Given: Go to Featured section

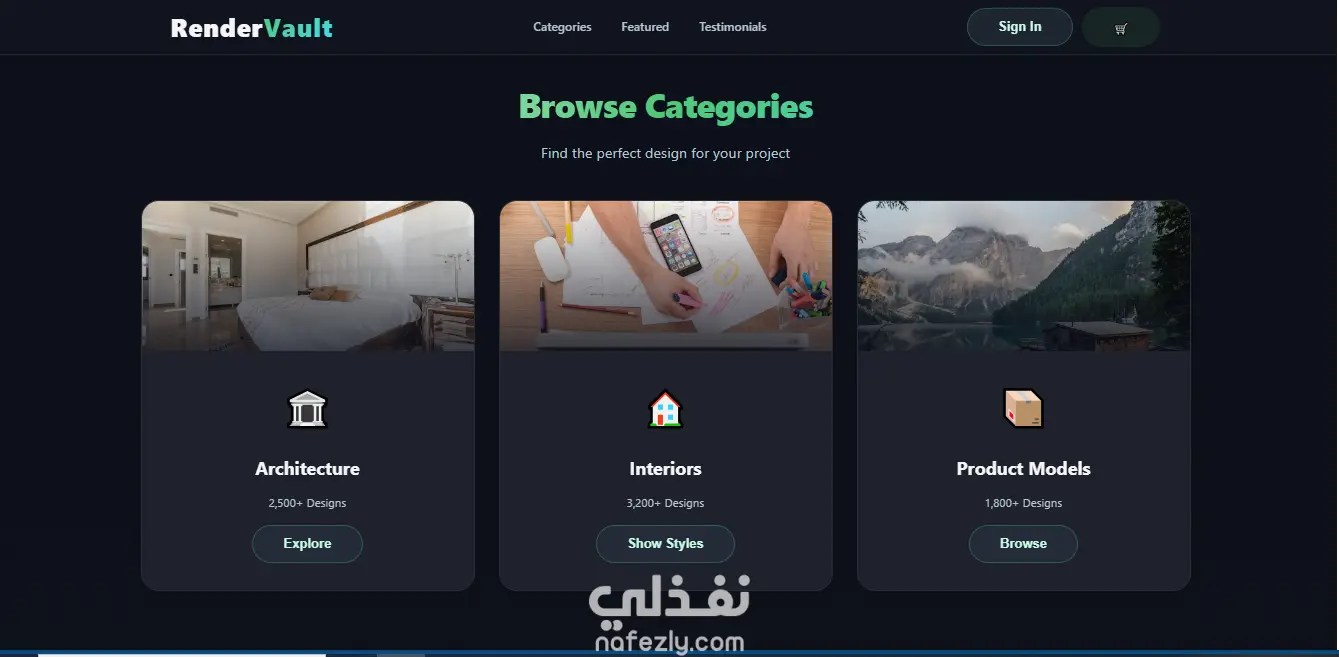Looking at the screenshot, I should click(645, 27).
